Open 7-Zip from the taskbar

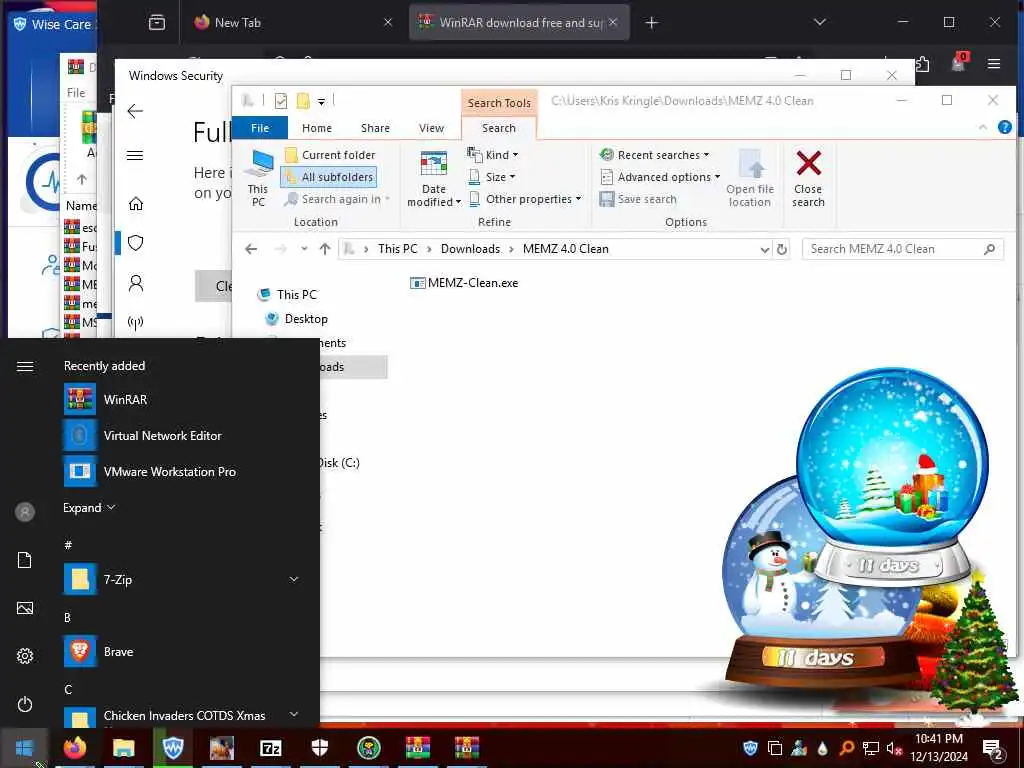tap(270, 748)
